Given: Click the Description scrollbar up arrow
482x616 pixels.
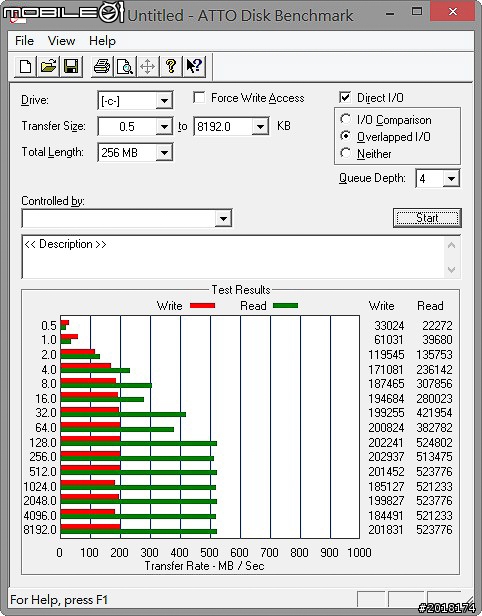Looking at the screenshot, I should 451,246.
